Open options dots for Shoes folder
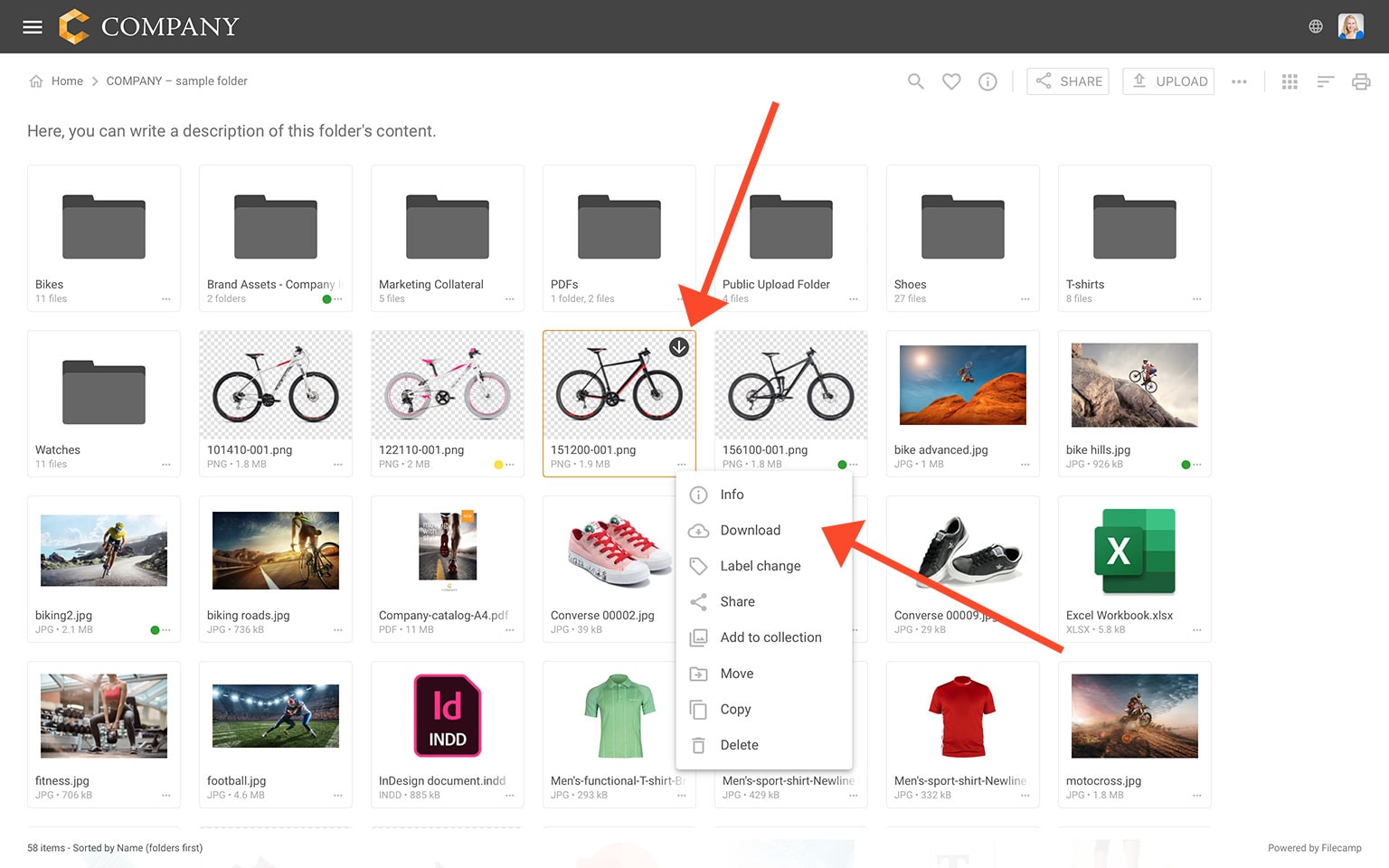1389x868 pixels. click(1025, 299)
